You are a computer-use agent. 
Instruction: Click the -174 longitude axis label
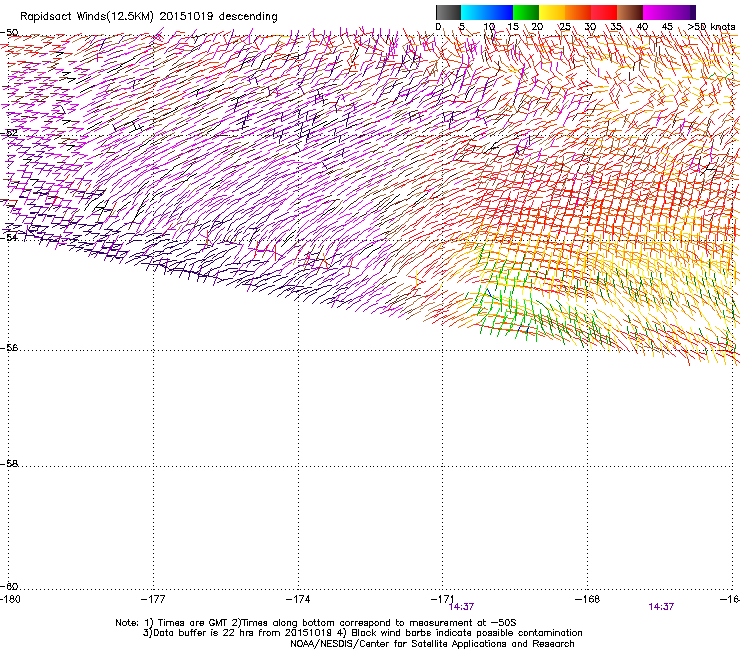[298, 599]
